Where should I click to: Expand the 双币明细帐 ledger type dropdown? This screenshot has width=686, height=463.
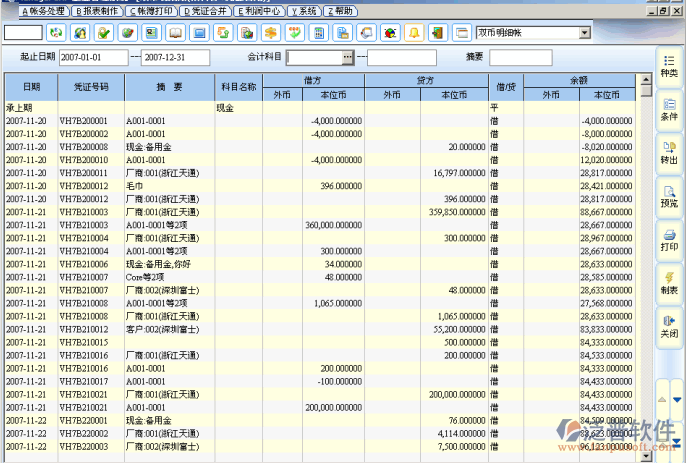click(584, 33)
